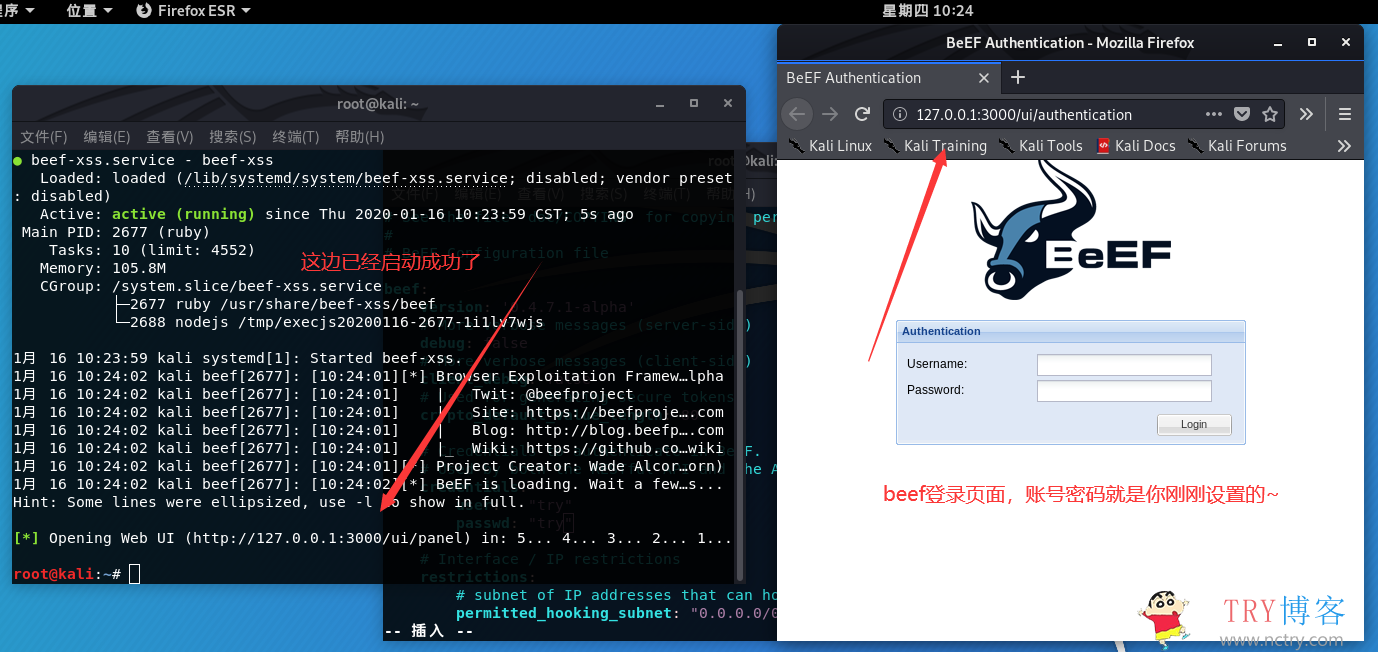1378x652 pixels.
Task: Open terminal 终端(T) menu
Action: pyautogui.click(x=296, y=137)
